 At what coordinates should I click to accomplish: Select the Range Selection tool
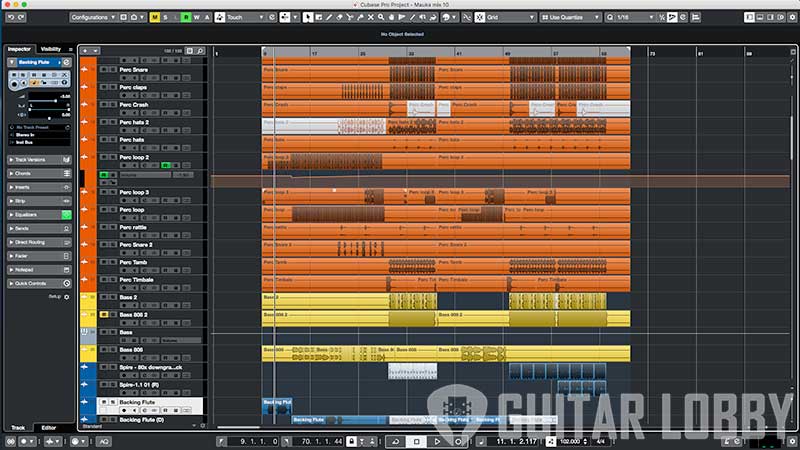[318, 17]
